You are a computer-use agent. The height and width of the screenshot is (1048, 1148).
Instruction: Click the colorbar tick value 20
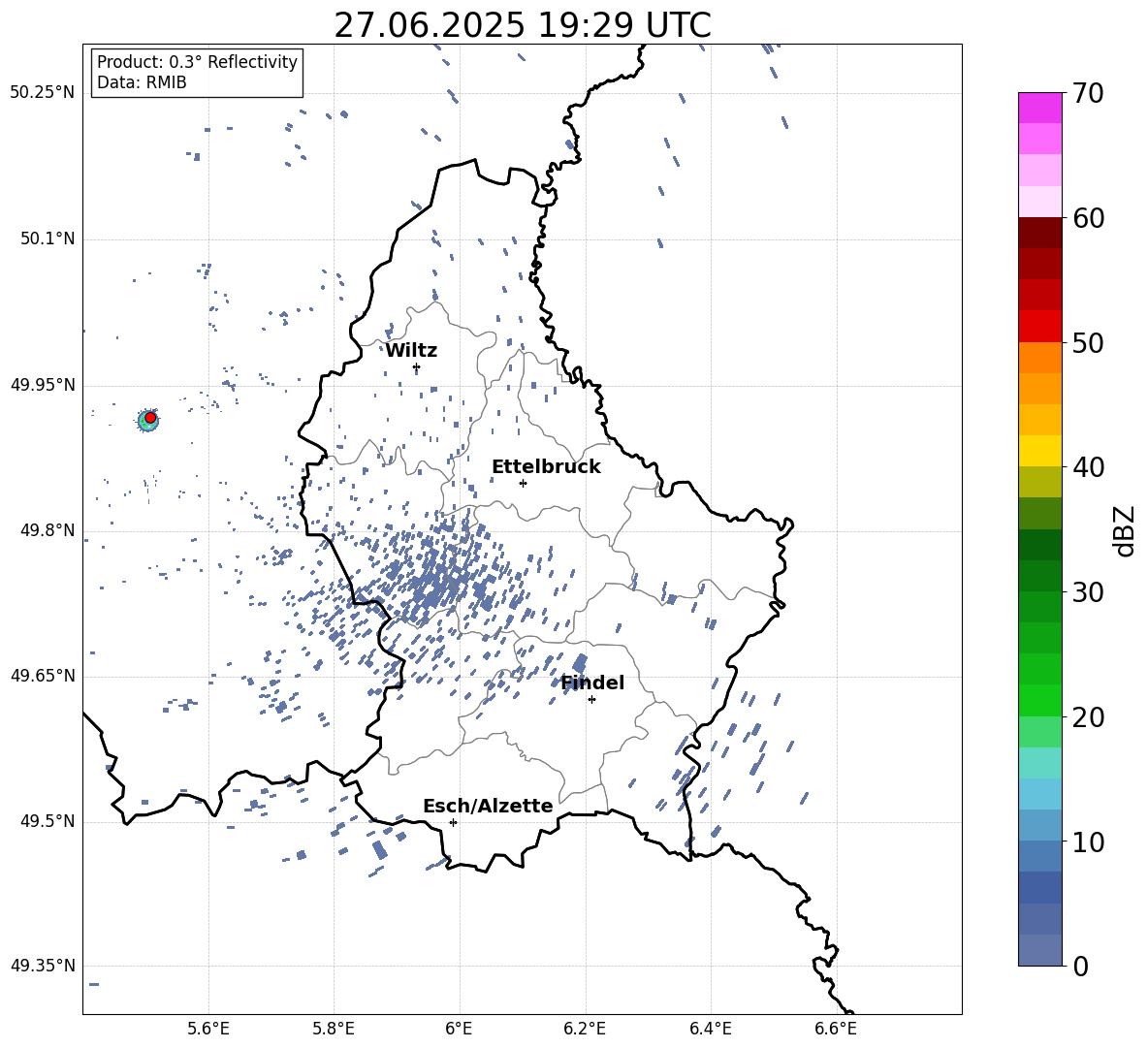[x=1088, y=716]
